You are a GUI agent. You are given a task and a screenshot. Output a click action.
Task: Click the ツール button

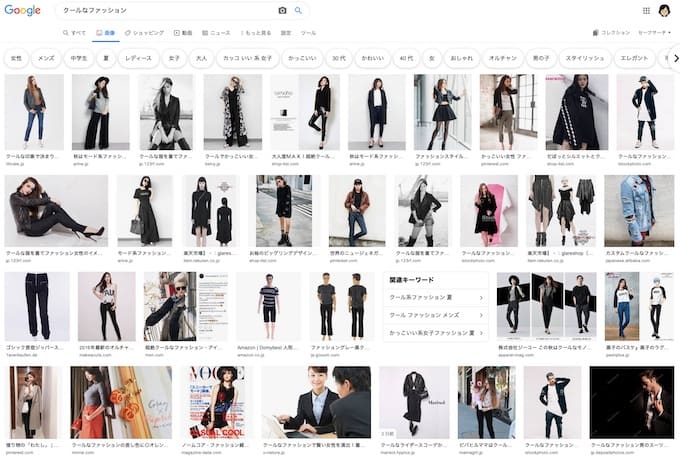[309, 33]
